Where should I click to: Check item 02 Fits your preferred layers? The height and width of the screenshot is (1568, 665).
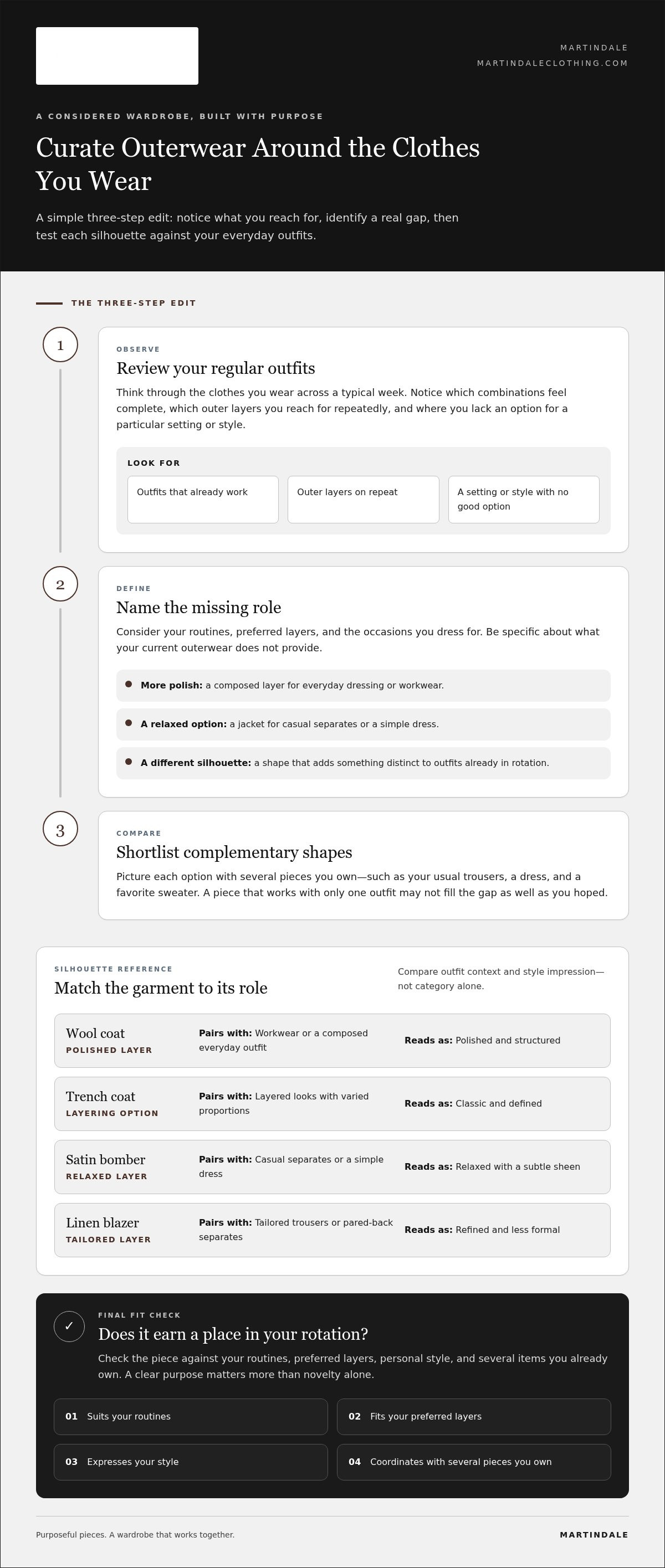tap(474, 1416)
